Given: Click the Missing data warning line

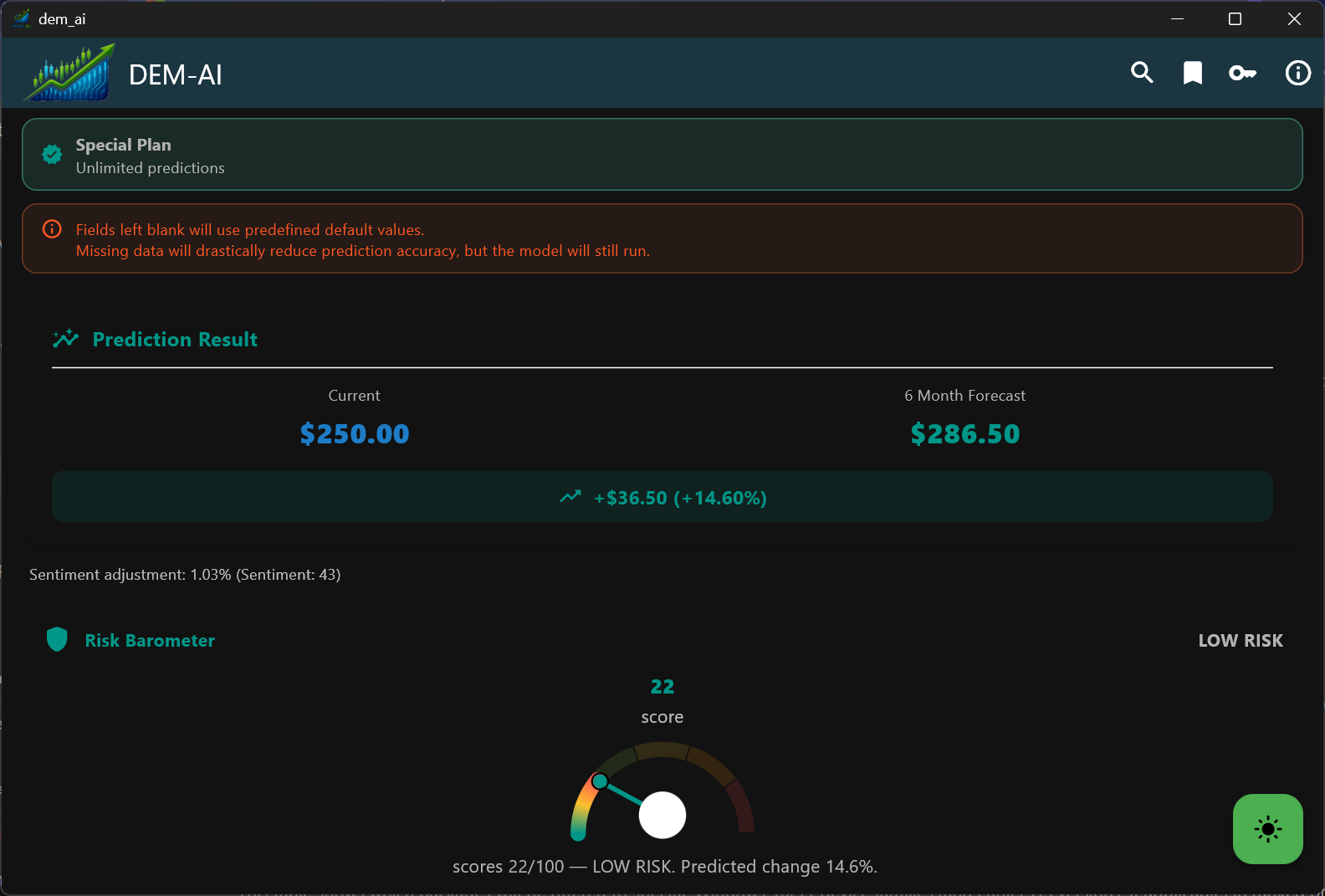Looking at the screenshot, I should 363,251.
